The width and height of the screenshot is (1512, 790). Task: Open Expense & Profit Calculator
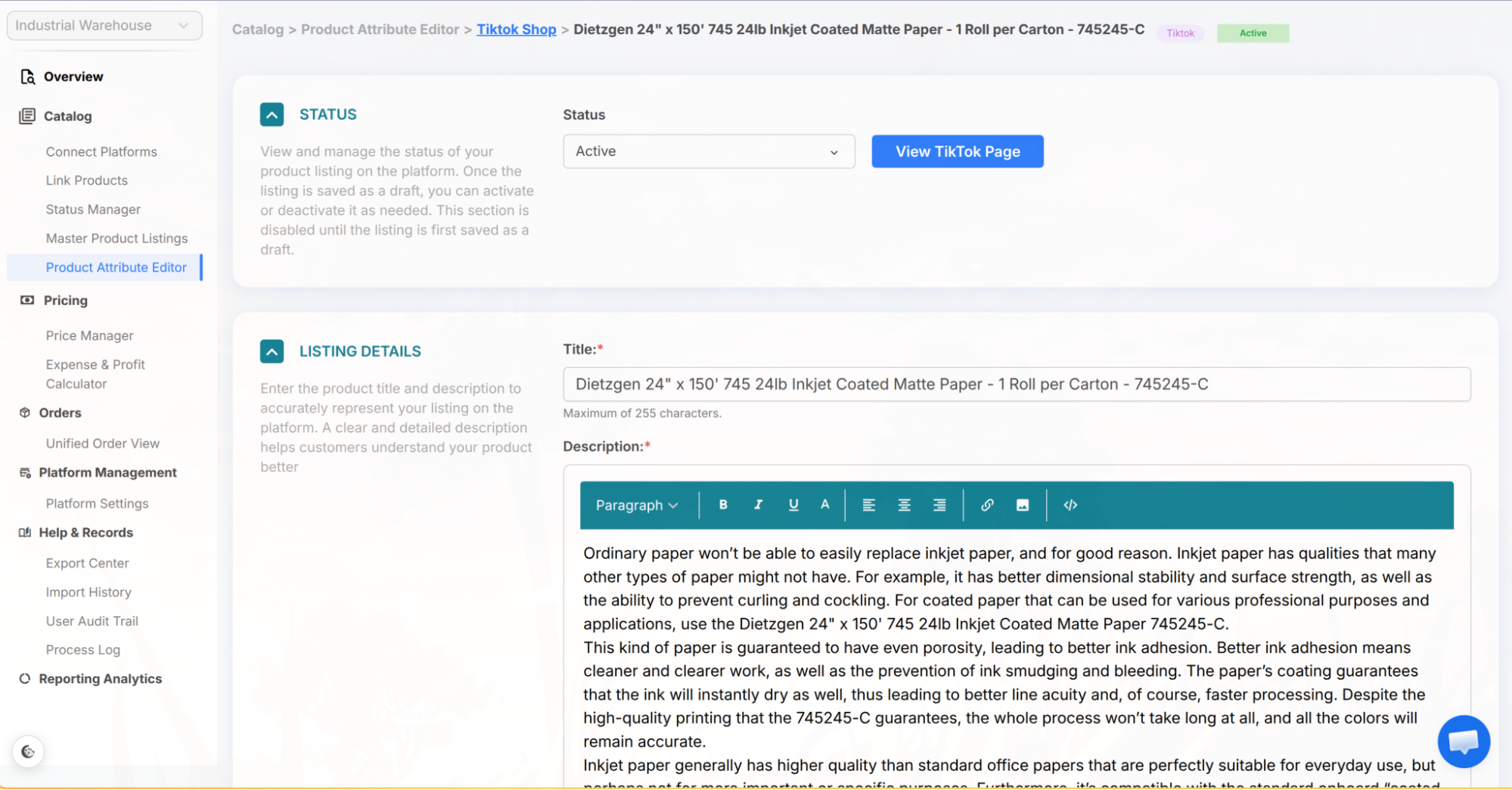point(95,374)
